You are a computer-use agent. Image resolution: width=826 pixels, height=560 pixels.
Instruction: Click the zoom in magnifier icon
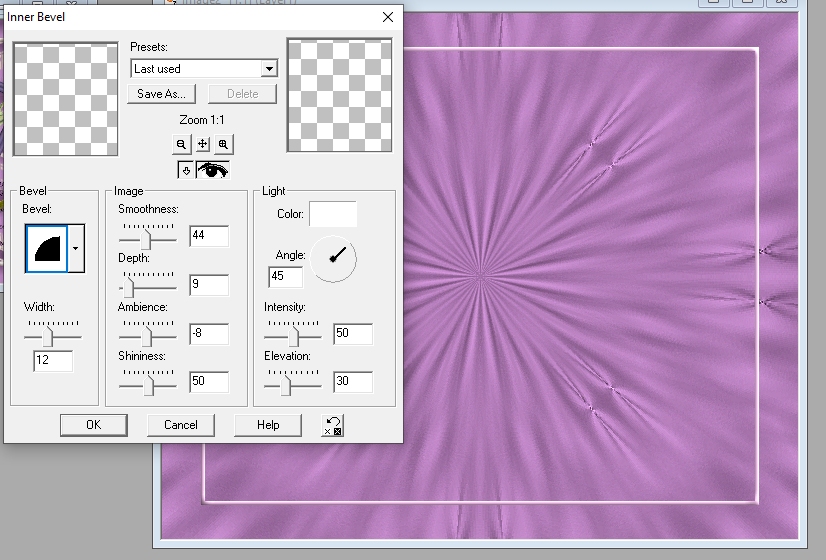[223, 144]
